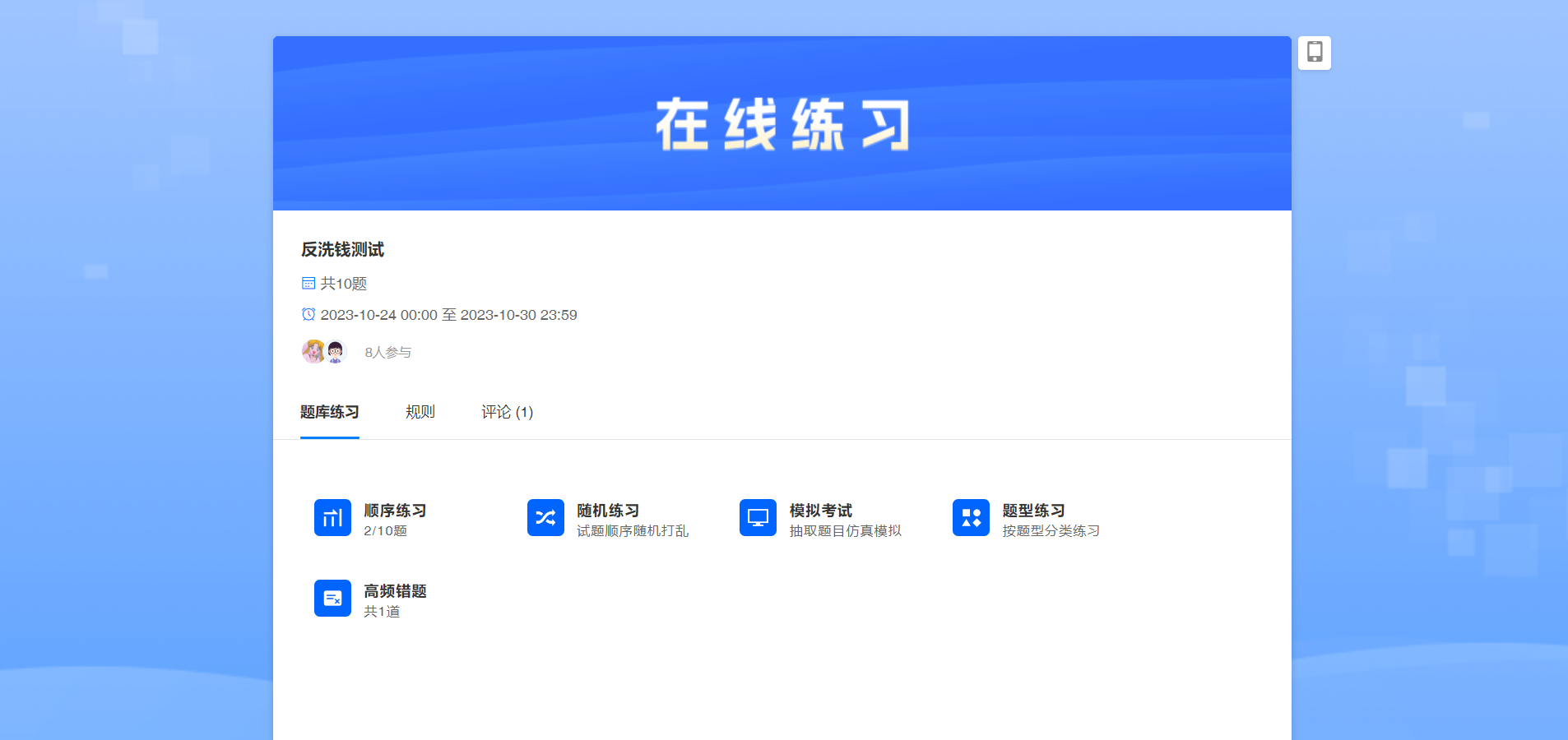Click the high-frequency errors card icon

(332, 599)
